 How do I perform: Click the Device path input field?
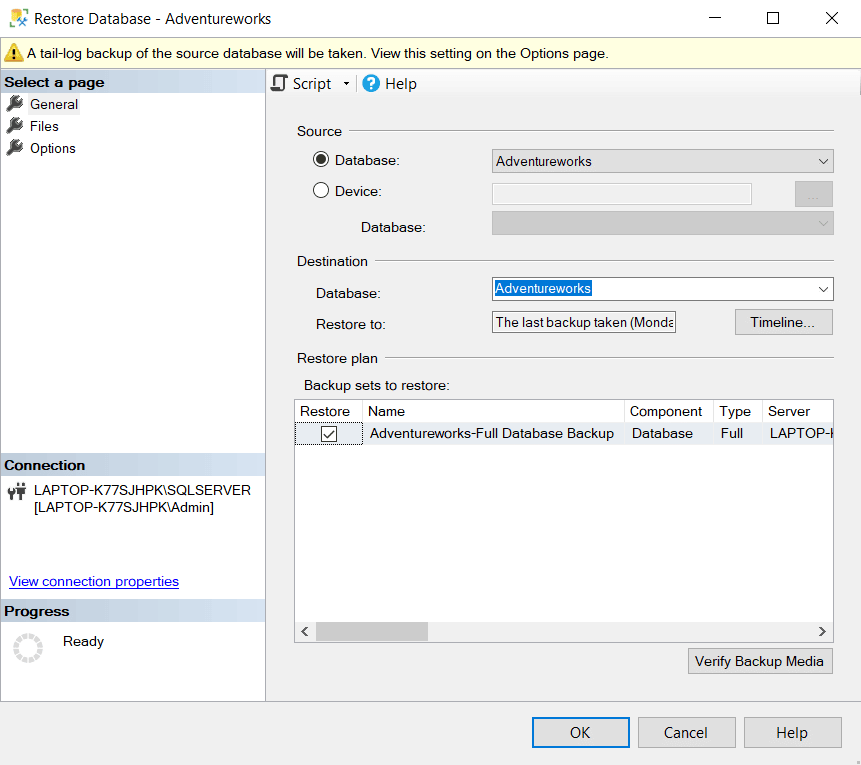pos(622,193)
